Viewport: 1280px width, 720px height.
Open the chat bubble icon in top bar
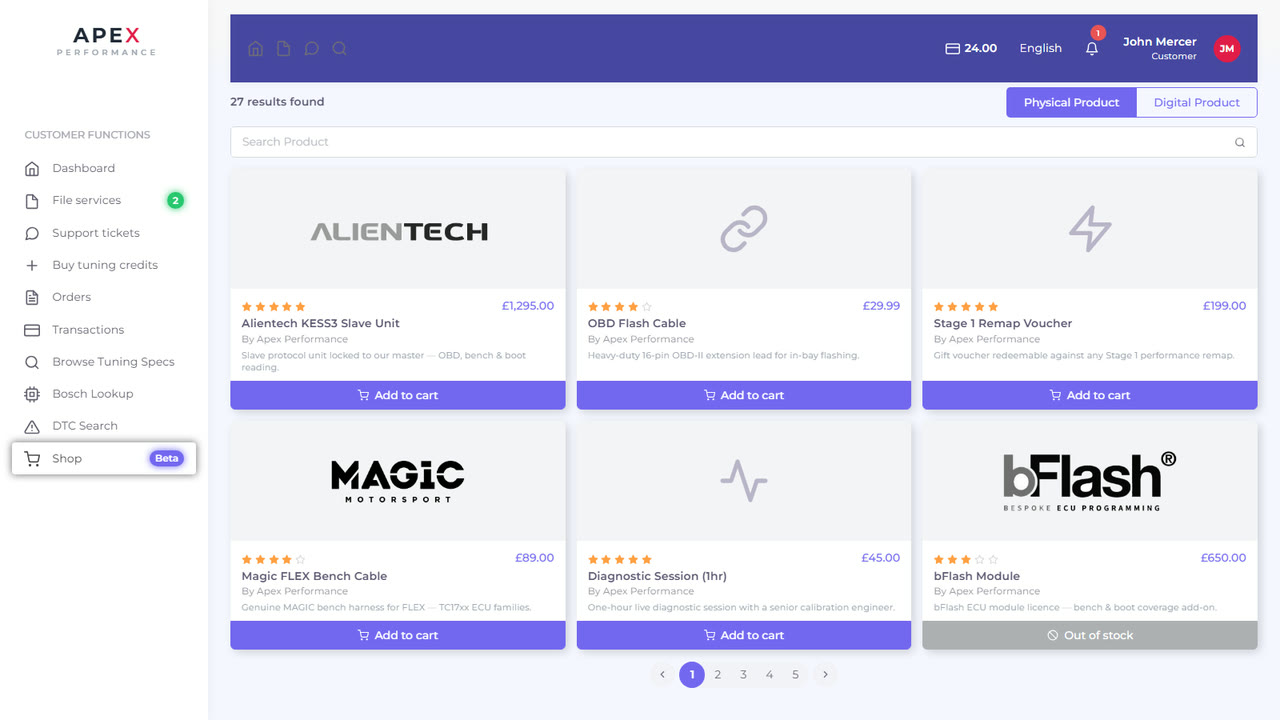pos(312,48)
